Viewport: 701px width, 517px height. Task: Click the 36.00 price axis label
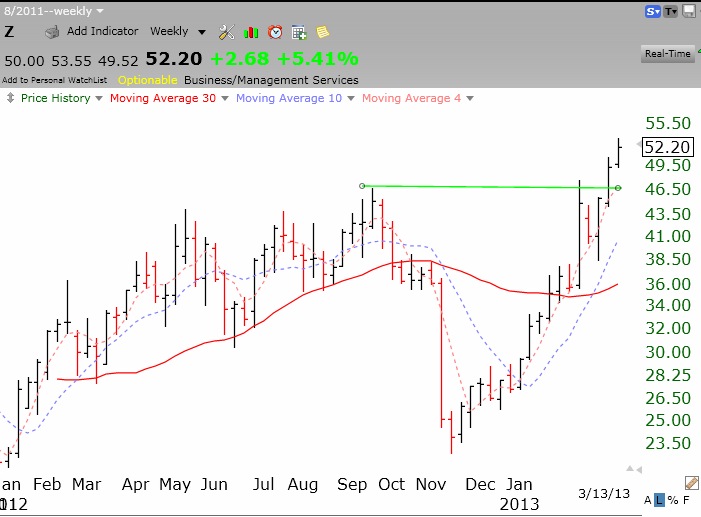coord(668,284)
